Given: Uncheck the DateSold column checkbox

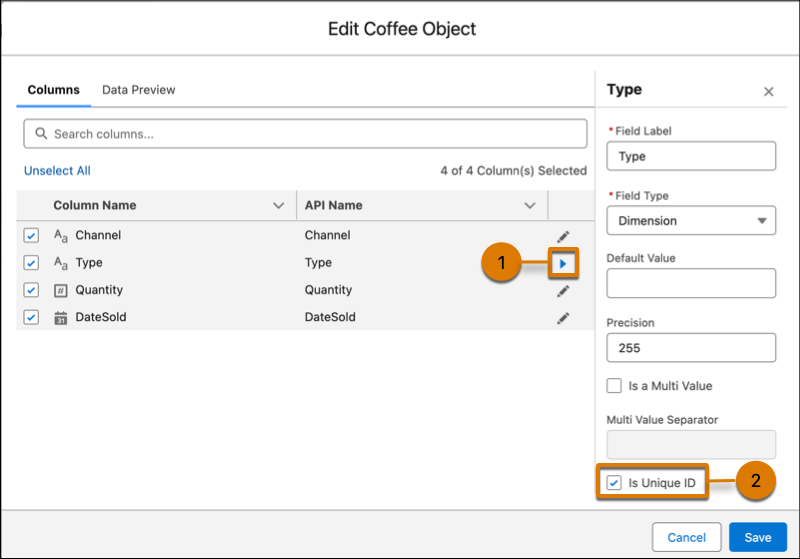Looking at the screenshot, I should click(x=31, y=317).
